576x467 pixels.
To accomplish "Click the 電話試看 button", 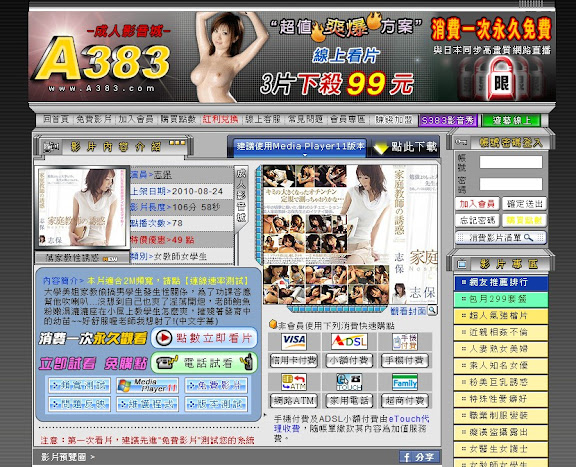I will tap(204, 363).
